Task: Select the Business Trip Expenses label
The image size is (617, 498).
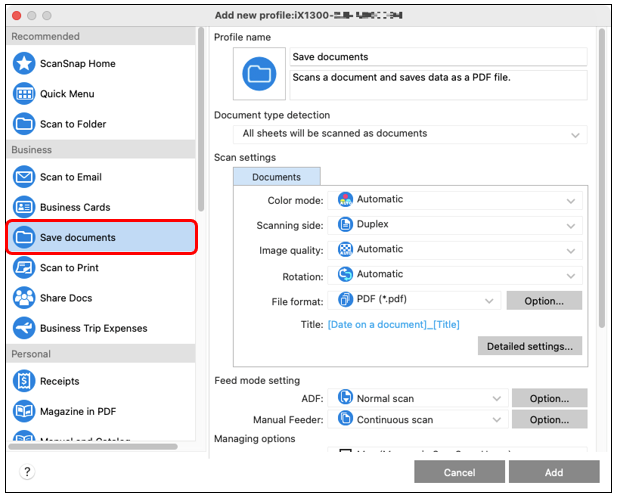Action: point(94,328)
